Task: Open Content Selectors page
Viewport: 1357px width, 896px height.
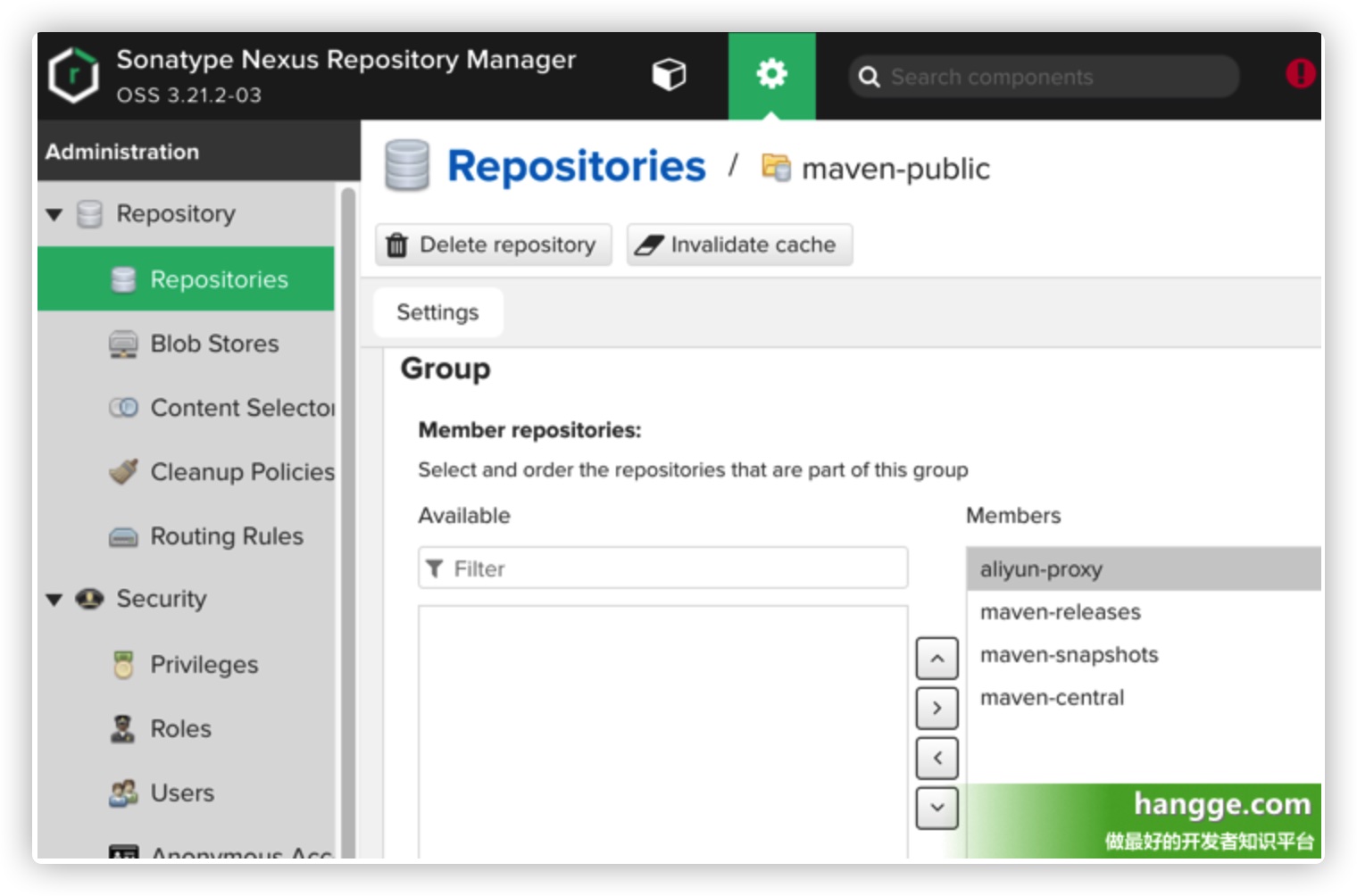Action: point(242,408)
